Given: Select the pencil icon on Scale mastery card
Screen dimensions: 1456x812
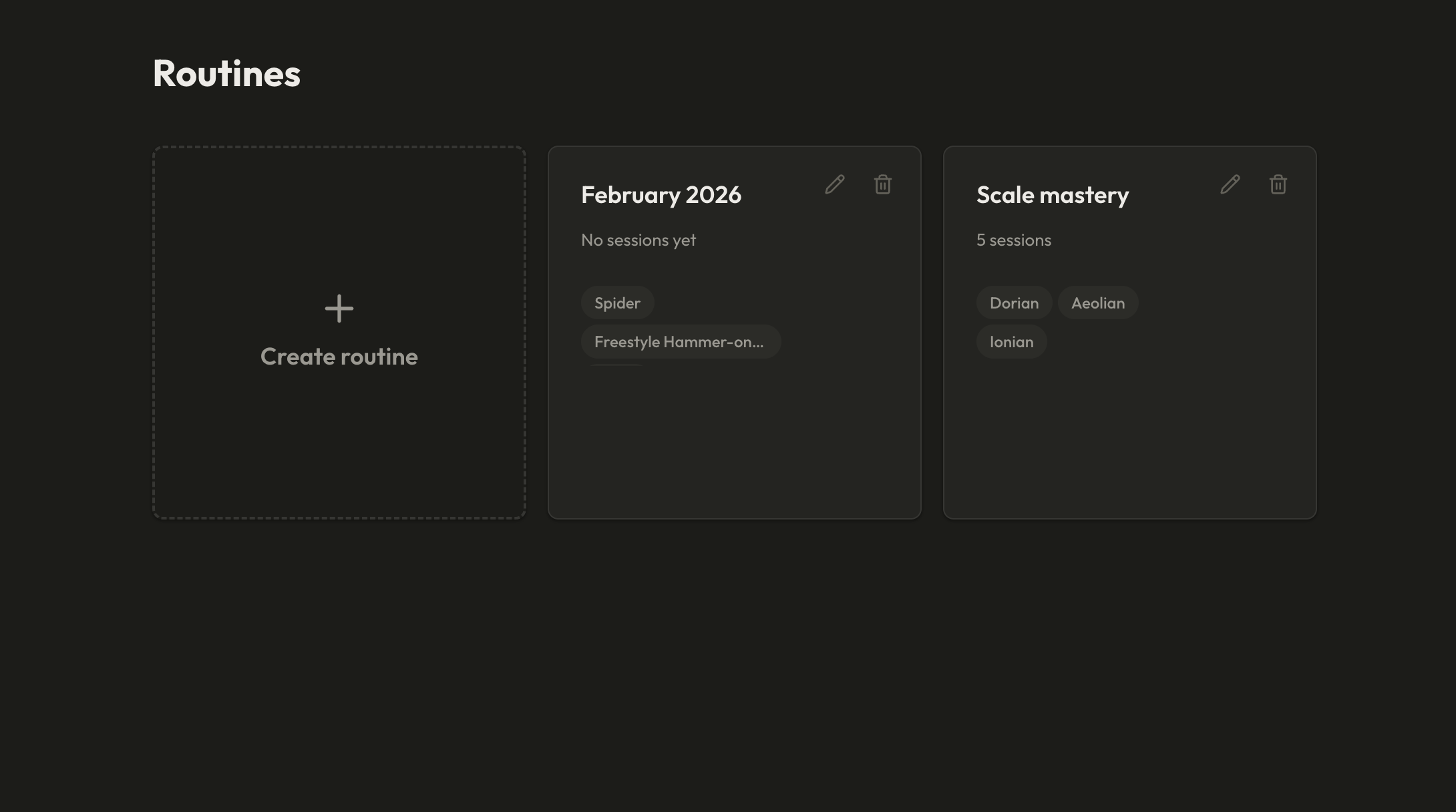Looking at the screenshot, I should pos(1230,185).
